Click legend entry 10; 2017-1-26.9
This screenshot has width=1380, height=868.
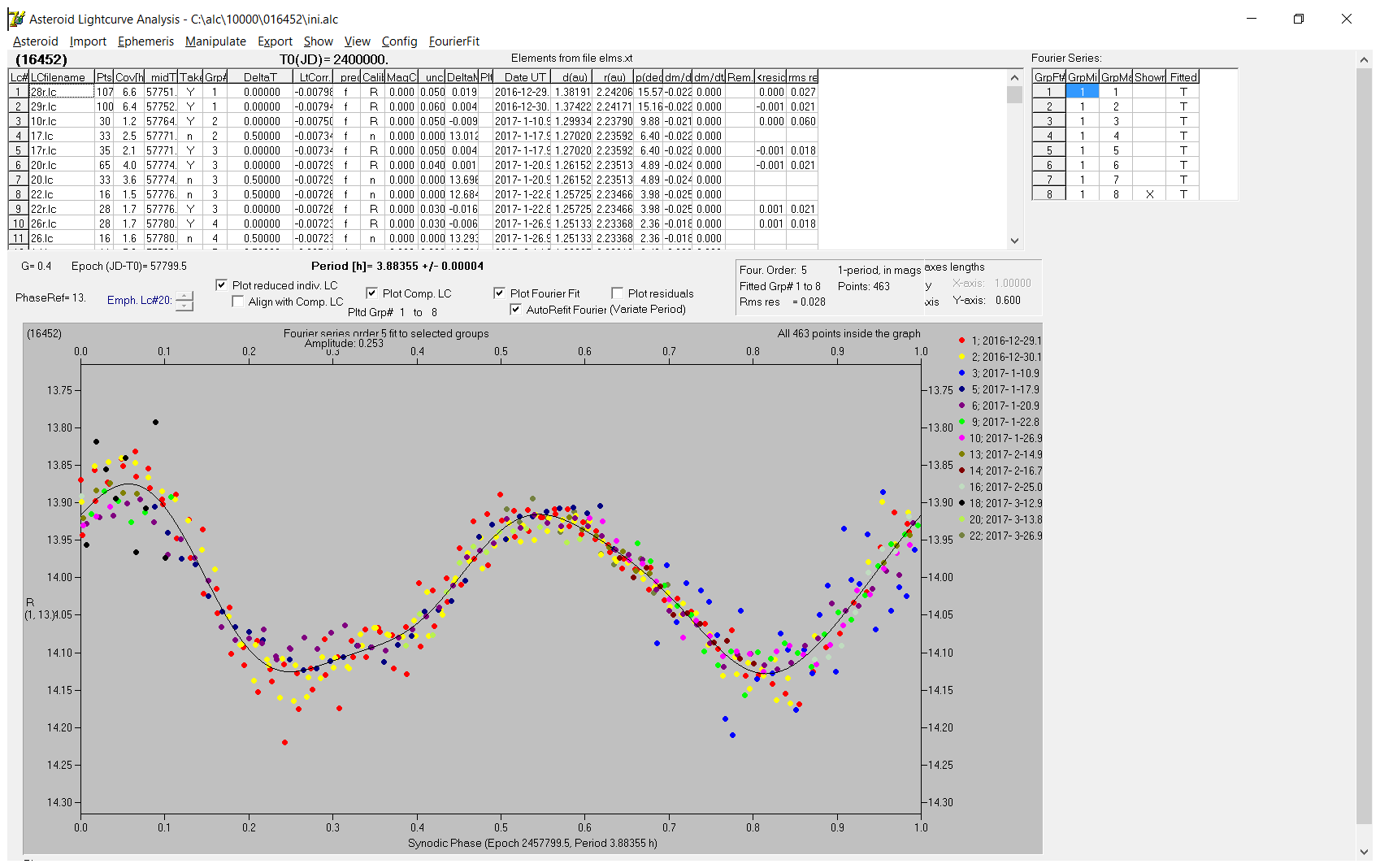[1000, 438]
